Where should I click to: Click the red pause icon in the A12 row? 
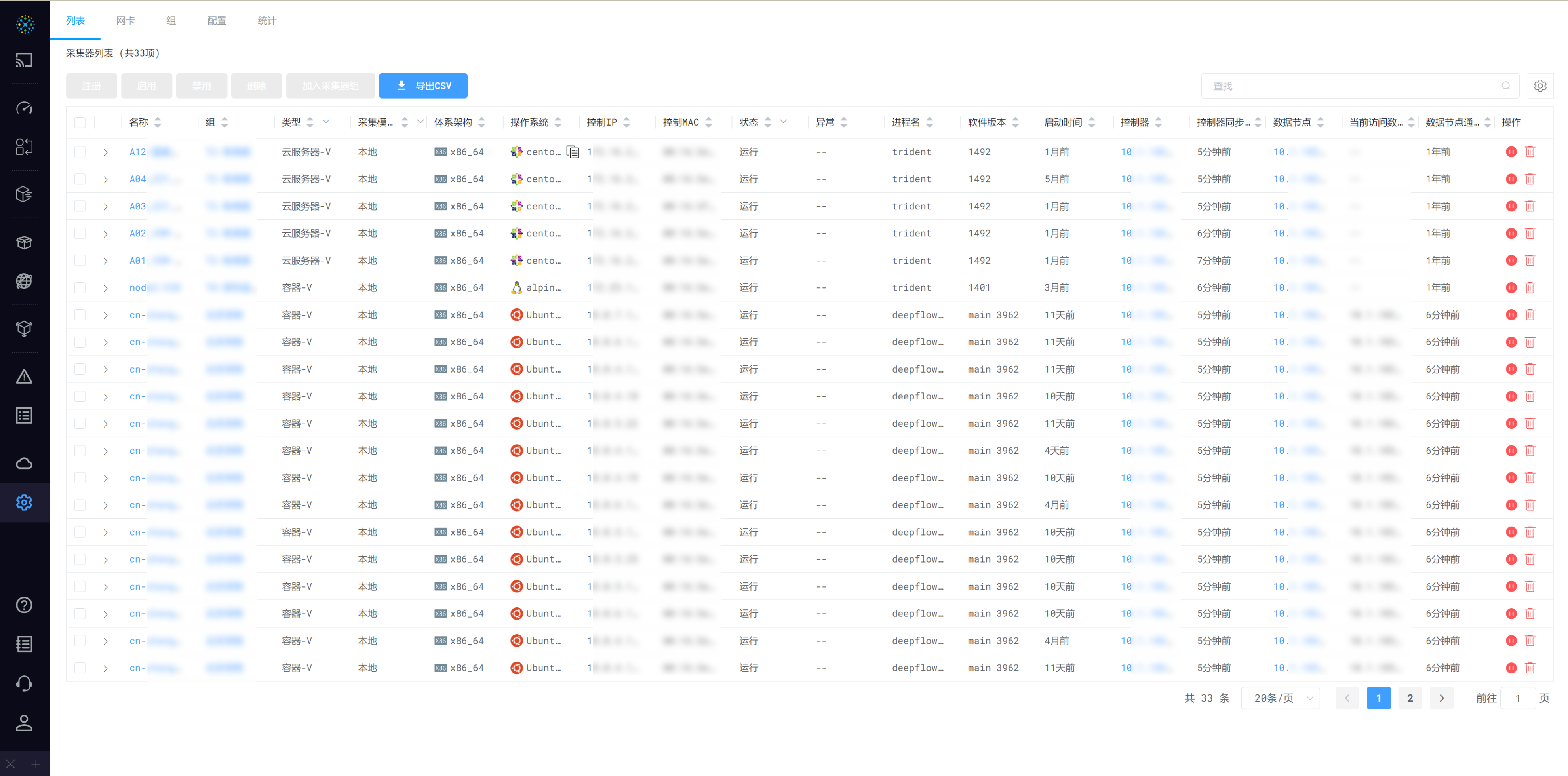pyautogui.click(x=1511, y=152)
